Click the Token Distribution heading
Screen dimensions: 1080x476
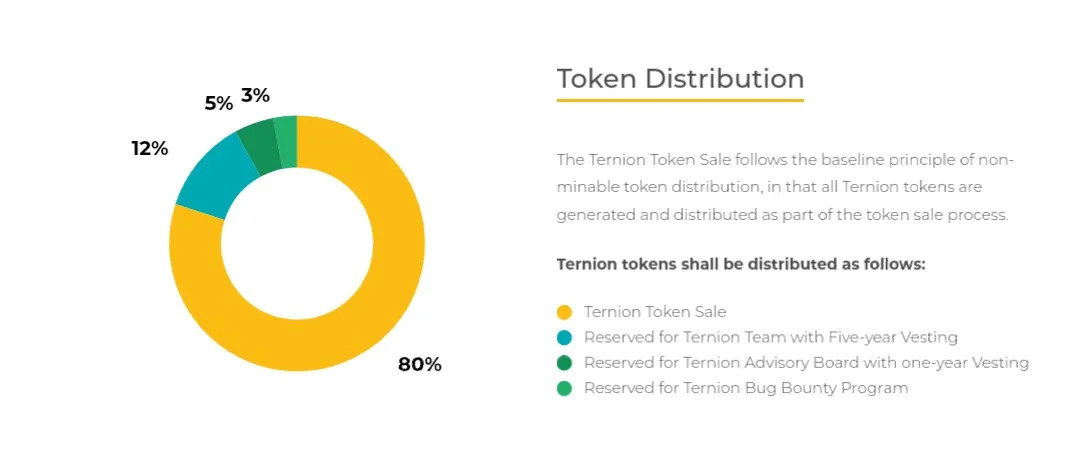pos(680,79)
